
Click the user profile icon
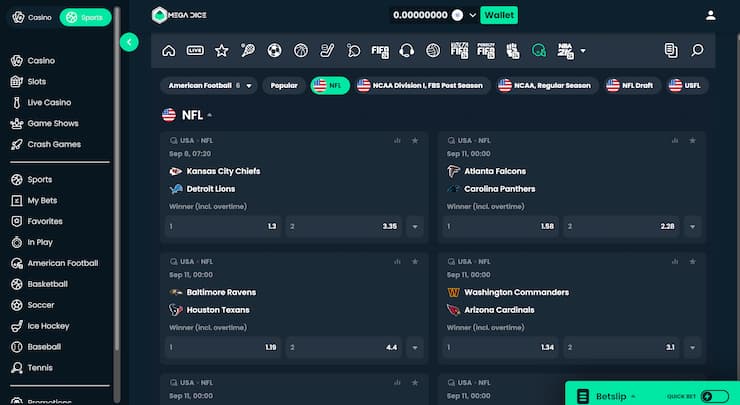point(711,15)
